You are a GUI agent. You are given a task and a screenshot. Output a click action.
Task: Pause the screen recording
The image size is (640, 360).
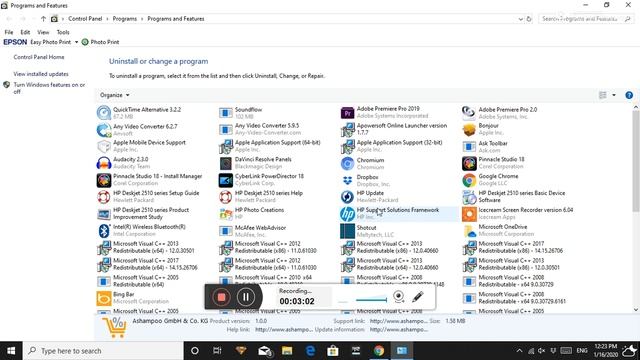(x=246, y=297)
